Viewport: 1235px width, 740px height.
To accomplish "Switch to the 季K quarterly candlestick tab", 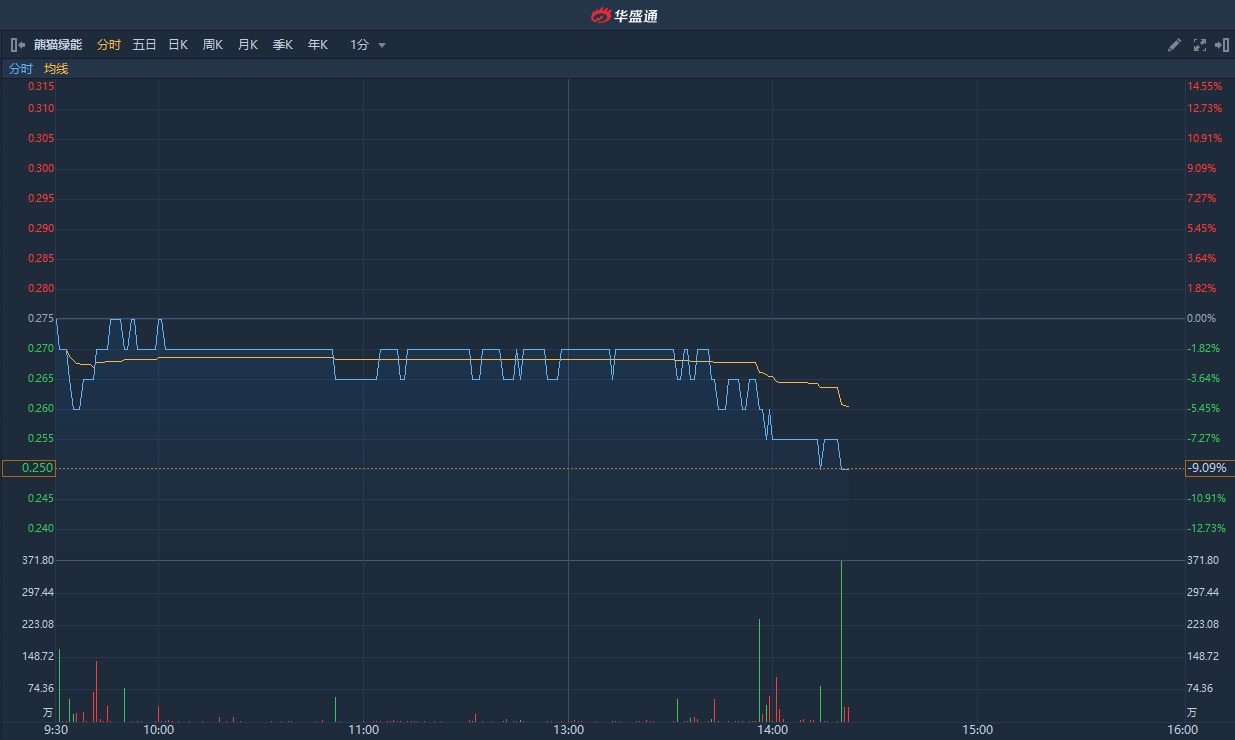I will pos(283,45).
